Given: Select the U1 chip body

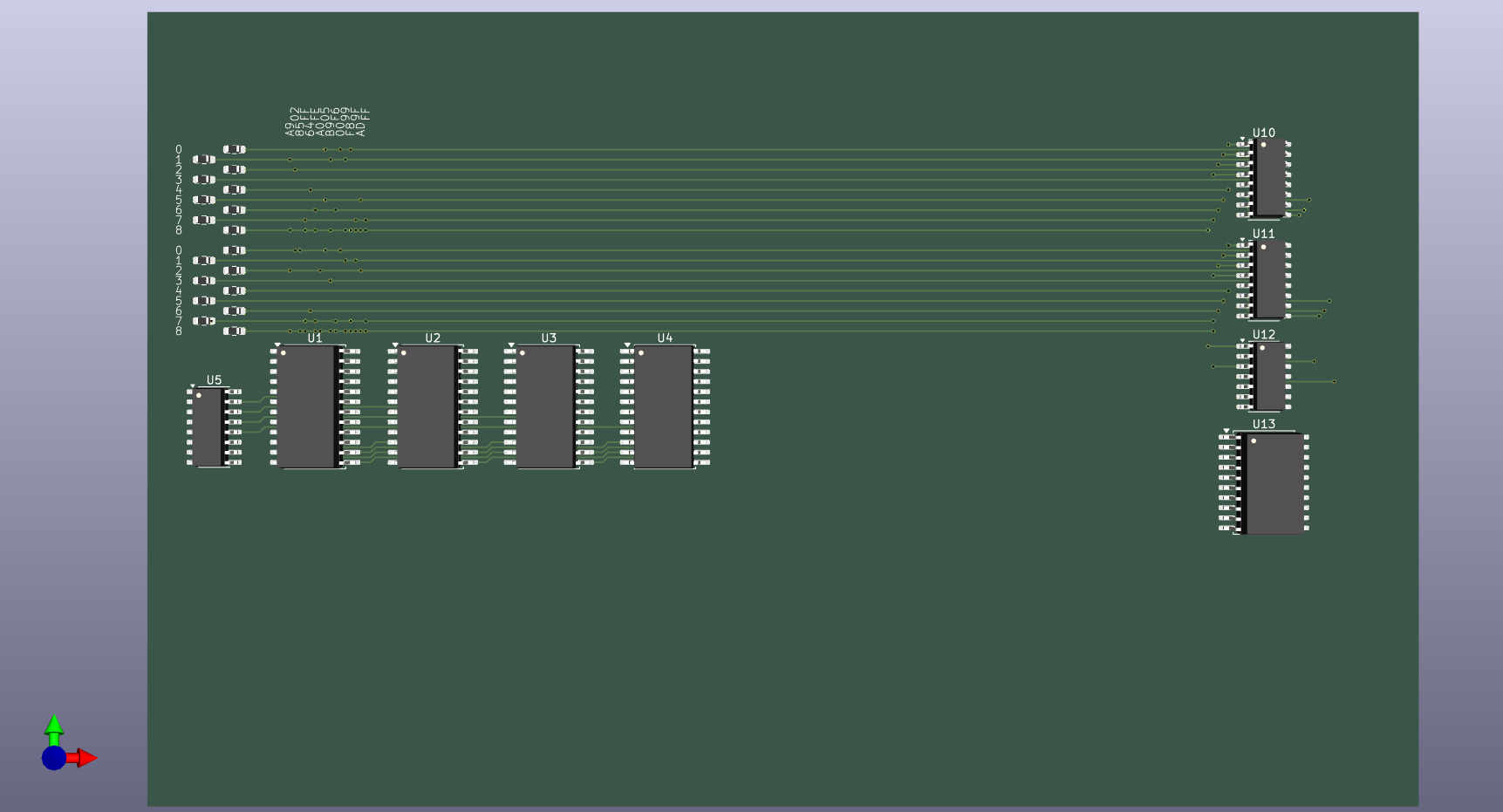Looking at the screenshot, I should coord(305,406).
